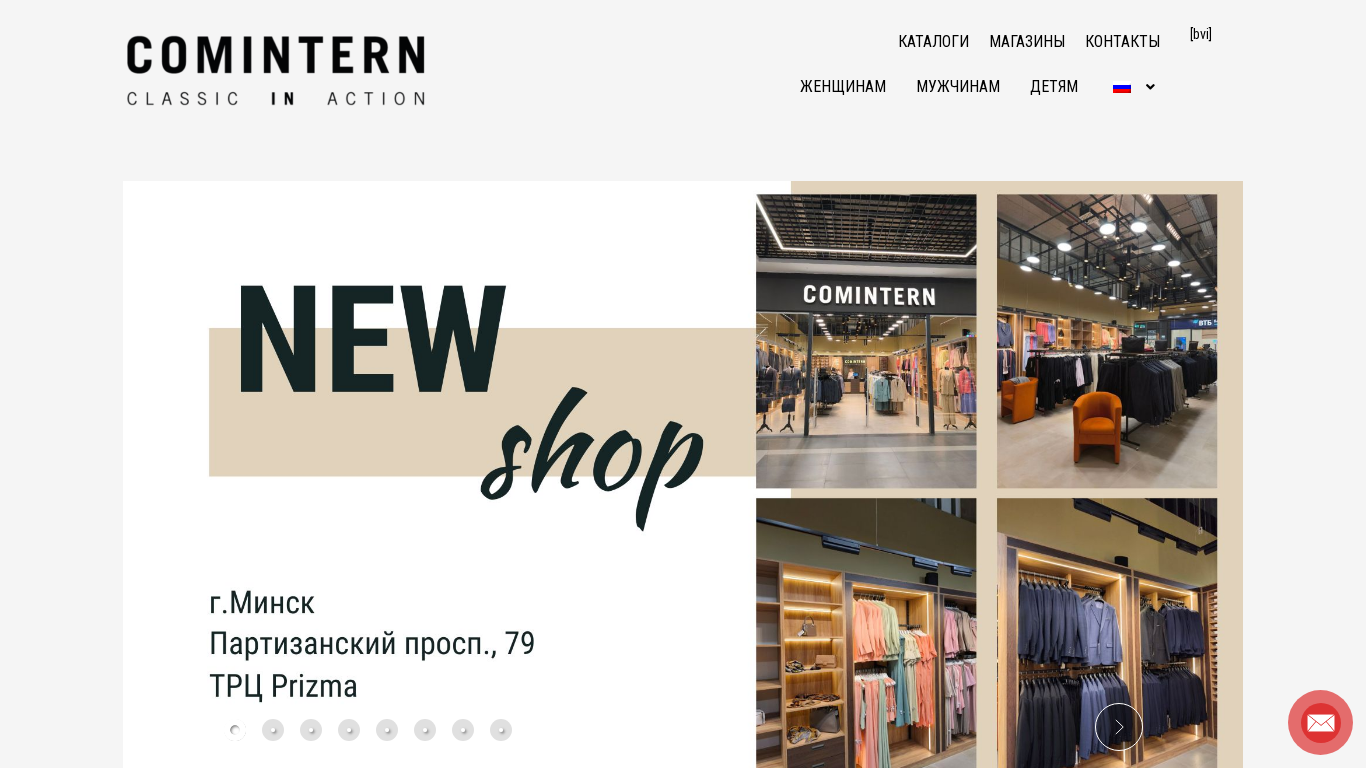Click the photo with orange armchair

pyautogui.click(x=1107, y=341)
